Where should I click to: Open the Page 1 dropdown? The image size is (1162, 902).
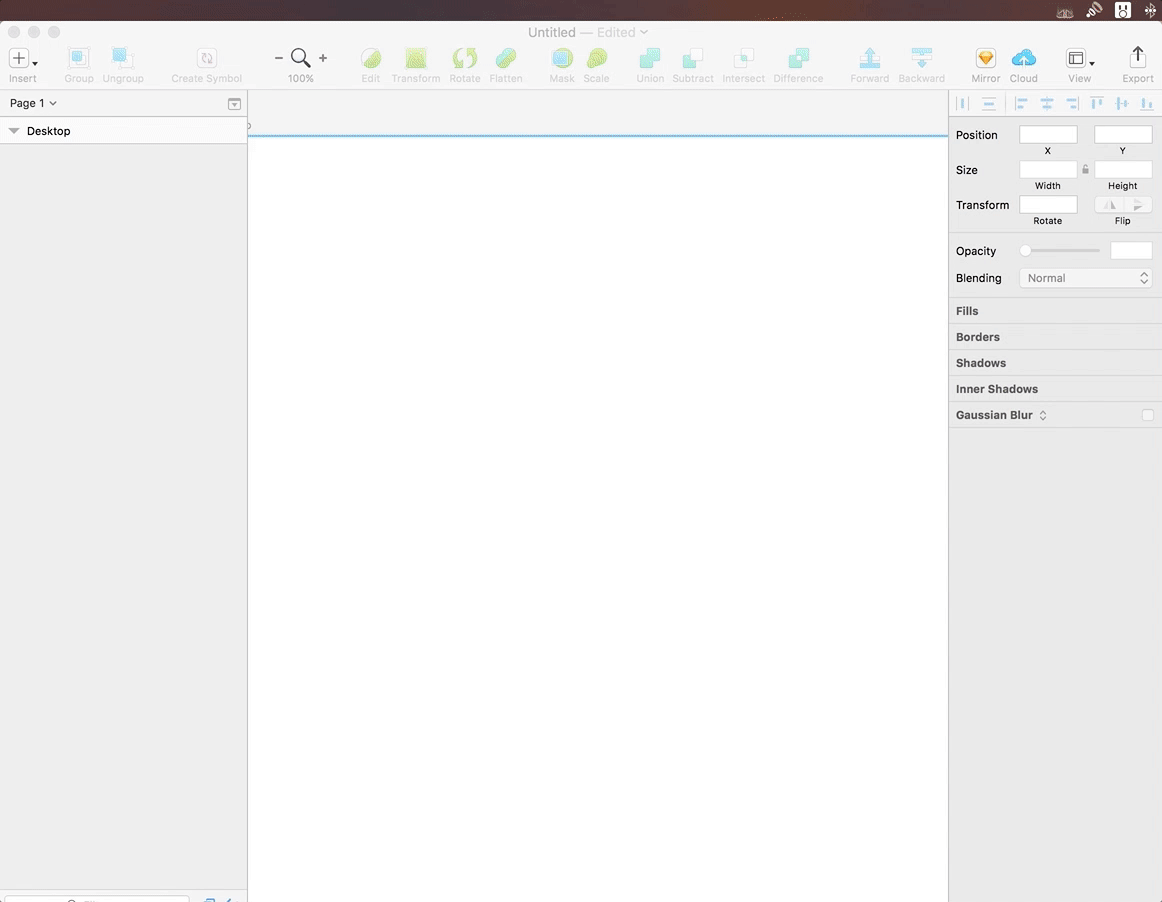point(33,103)
